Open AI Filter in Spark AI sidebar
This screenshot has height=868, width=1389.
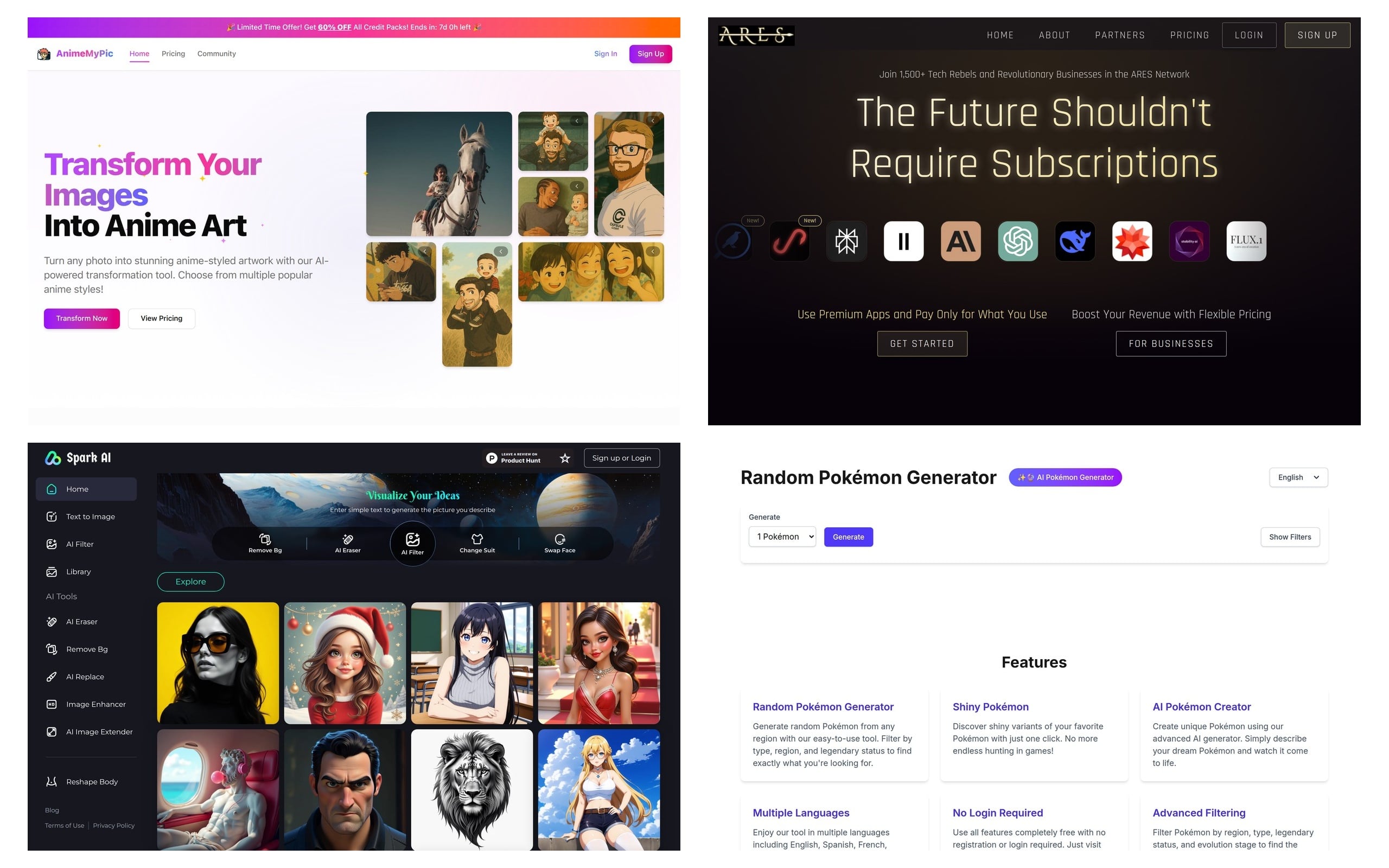click(x=86, y=544)
